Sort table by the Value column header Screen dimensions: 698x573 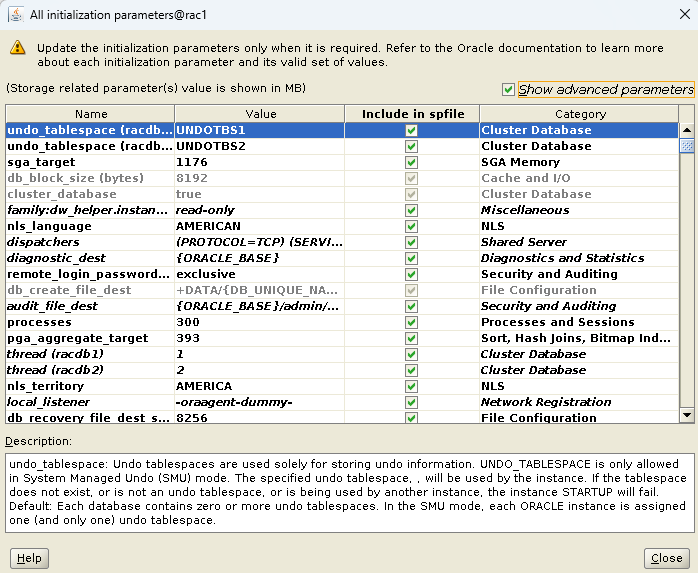click(x=260, y=114)
